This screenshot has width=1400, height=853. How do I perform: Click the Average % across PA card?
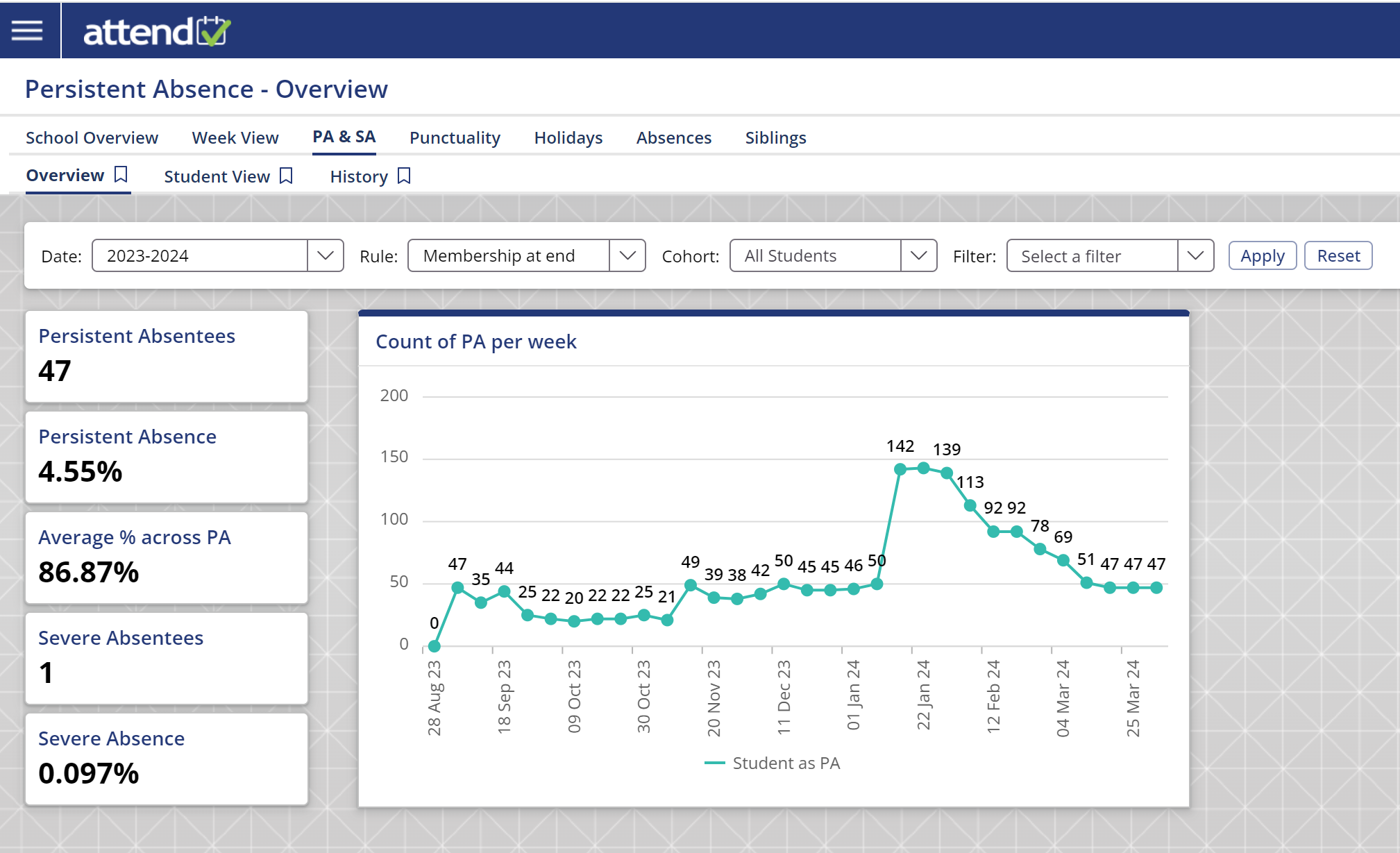[x=167, y=557]
